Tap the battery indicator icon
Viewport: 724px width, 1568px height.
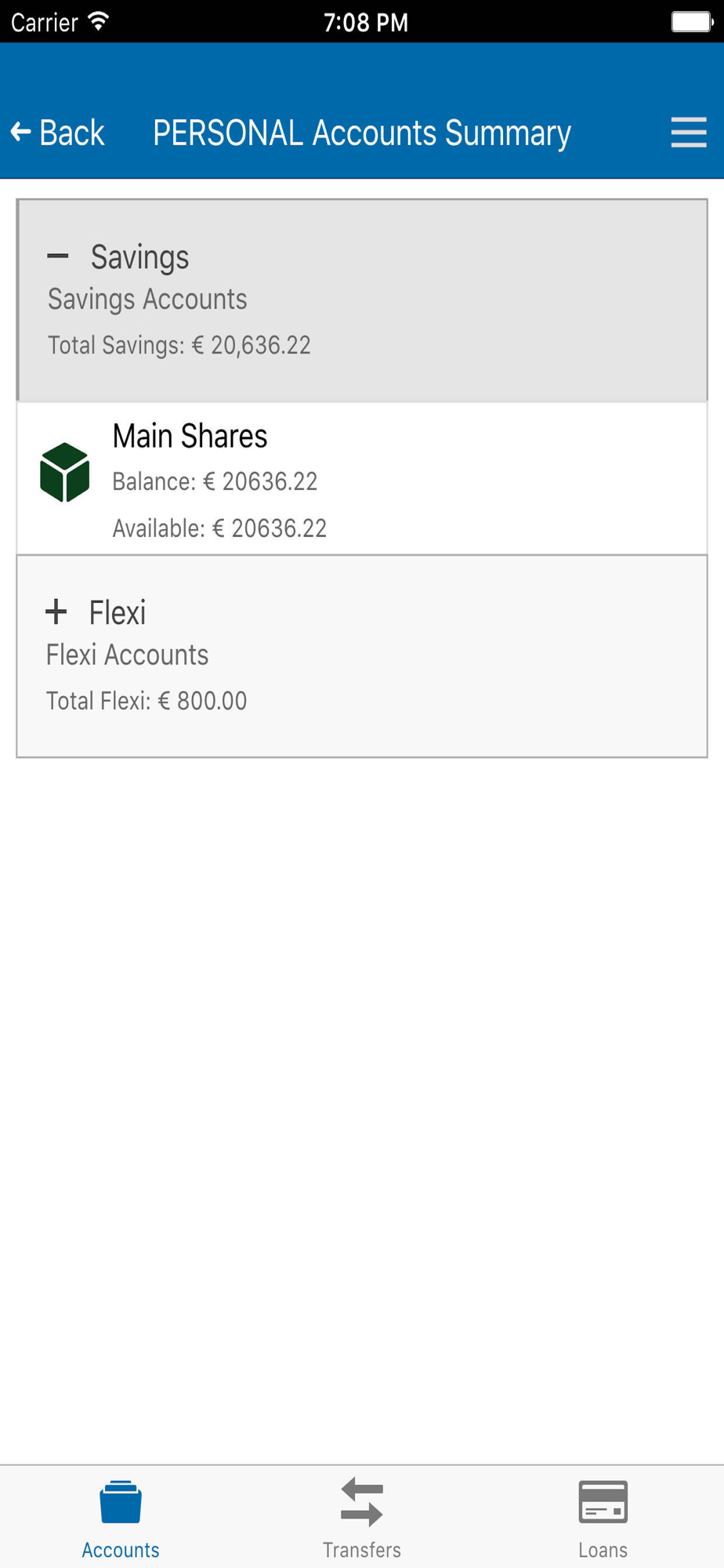coord(691,21)
